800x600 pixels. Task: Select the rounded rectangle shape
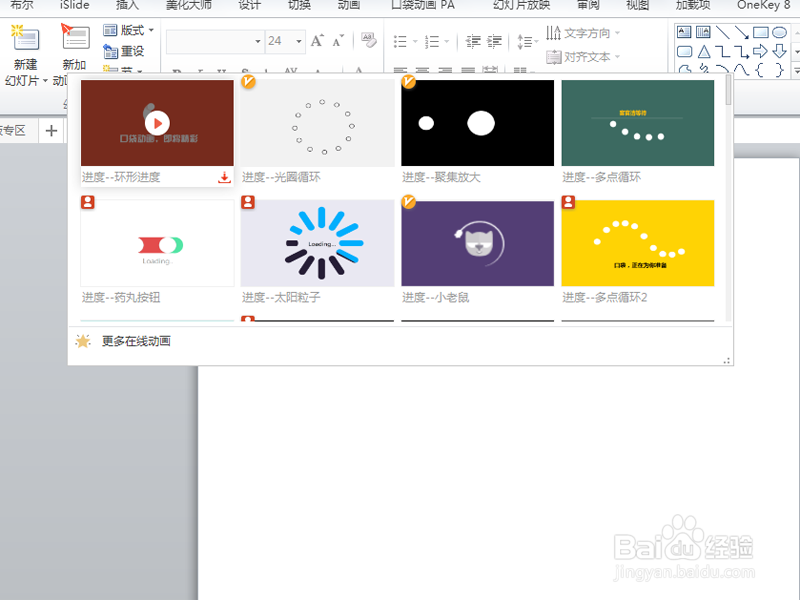684,52
